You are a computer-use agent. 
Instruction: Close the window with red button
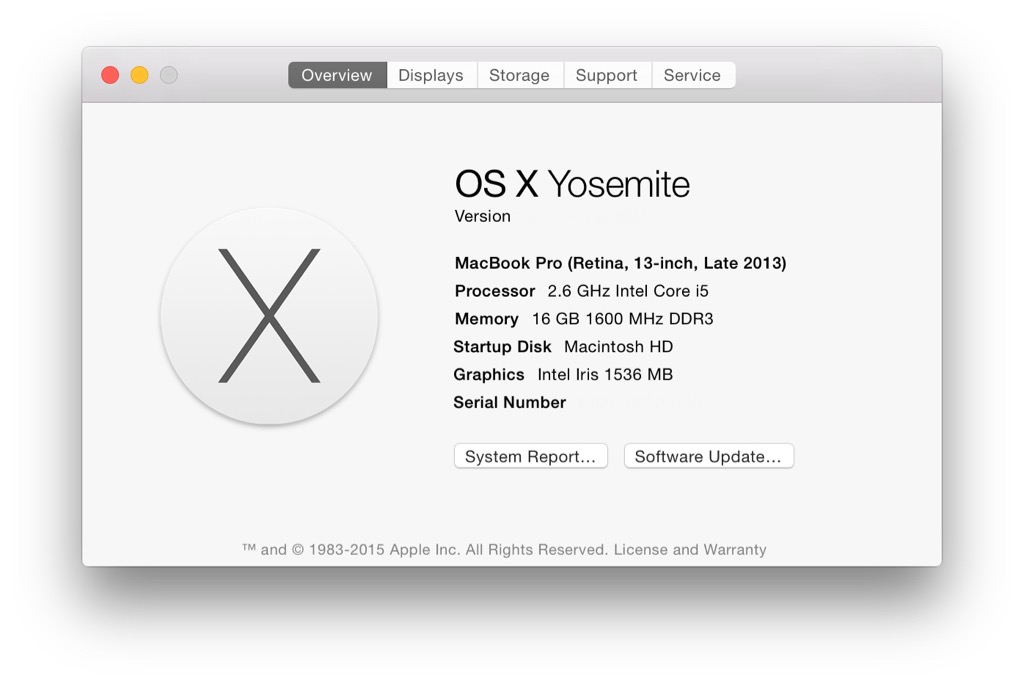coord(110,75)
